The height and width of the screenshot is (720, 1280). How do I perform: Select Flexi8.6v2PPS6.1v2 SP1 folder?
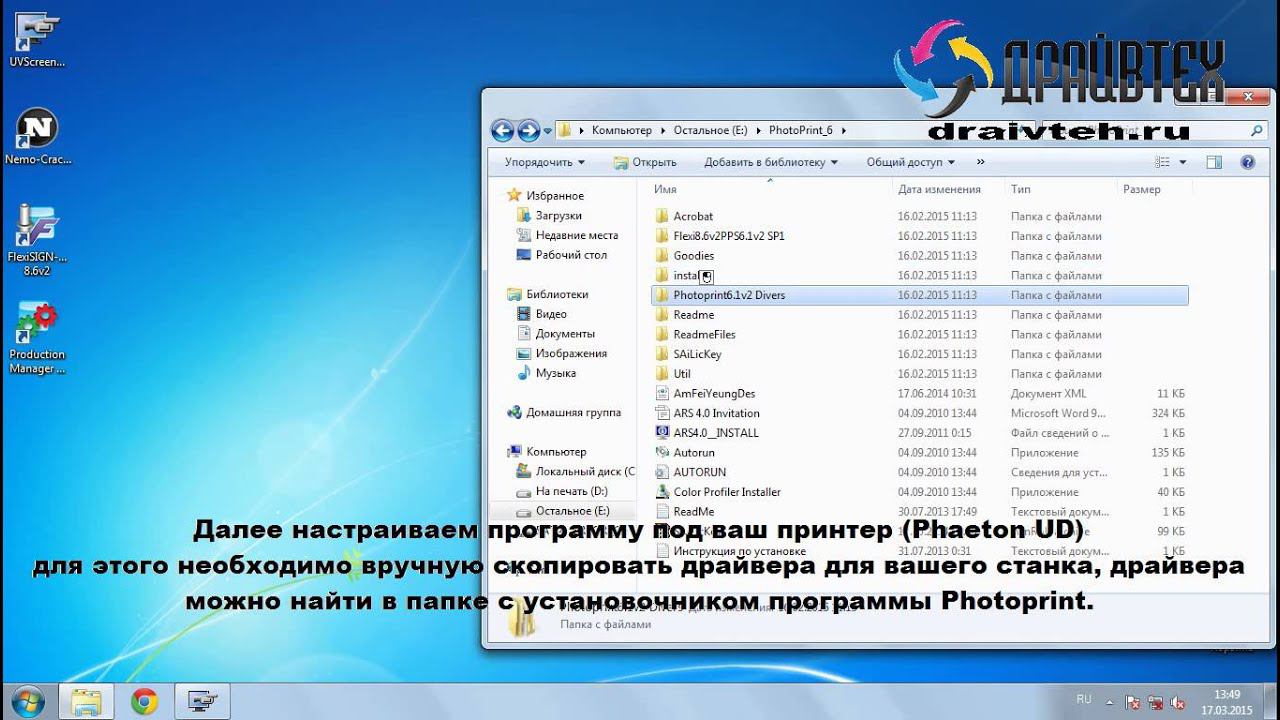click(728, 236)
